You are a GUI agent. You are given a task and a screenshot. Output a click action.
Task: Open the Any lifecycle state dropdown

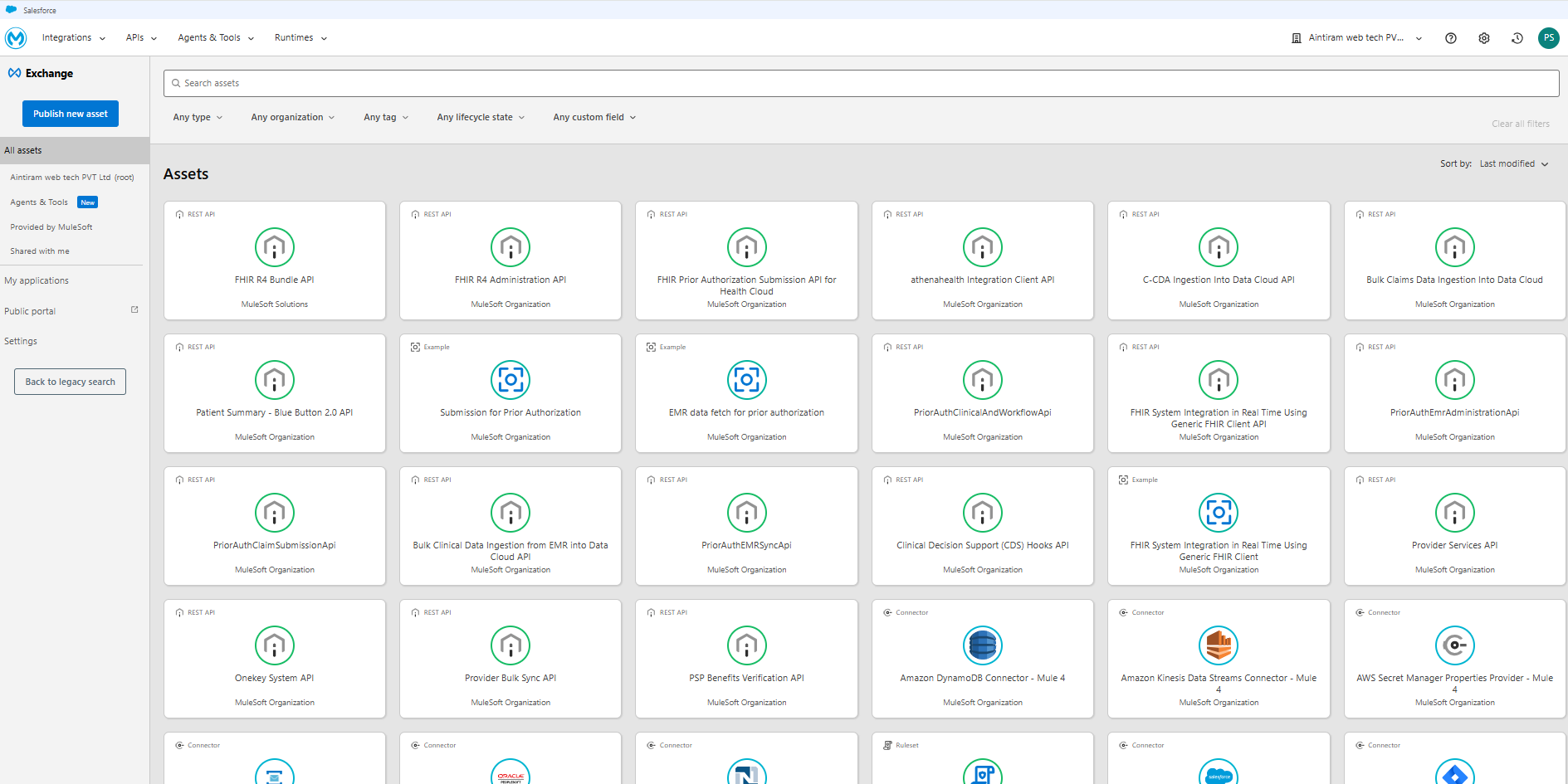point(481,118)
